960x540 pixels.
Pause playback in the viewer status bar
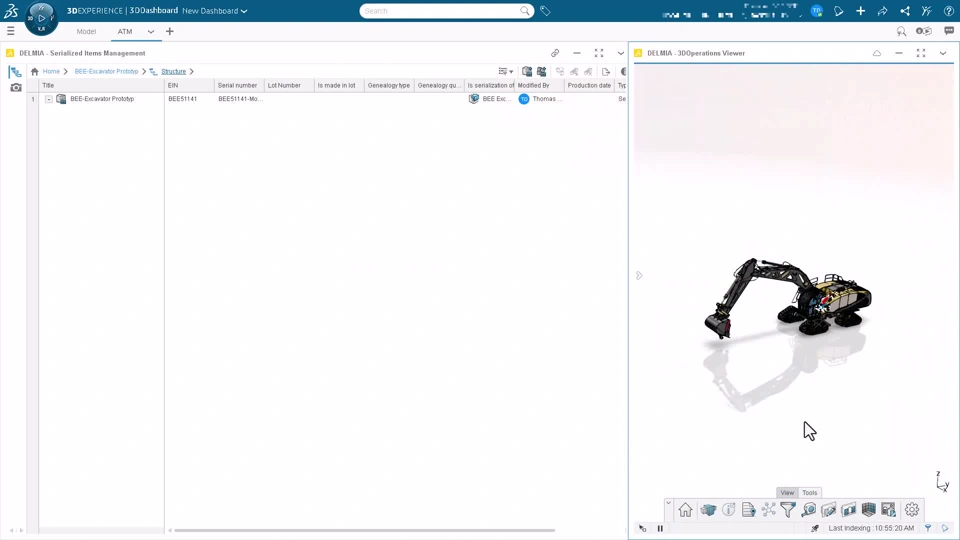[x=660, y=528]
